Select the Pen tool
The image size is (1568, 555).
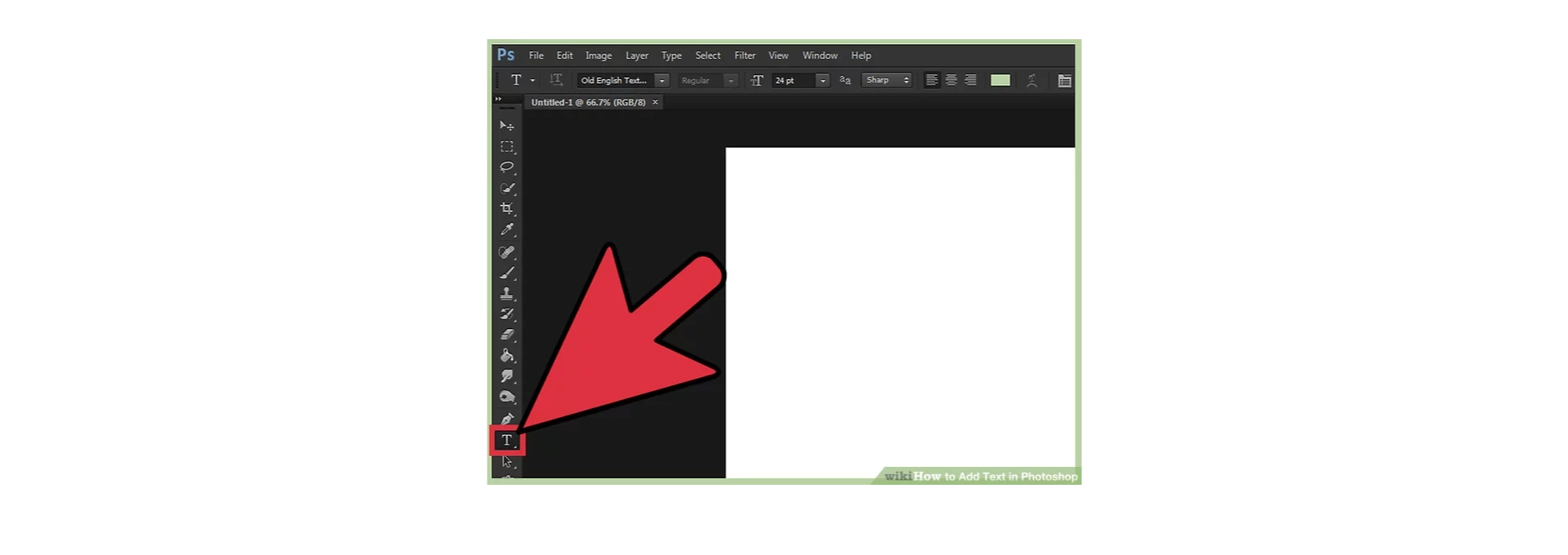(x=507, y=419)
